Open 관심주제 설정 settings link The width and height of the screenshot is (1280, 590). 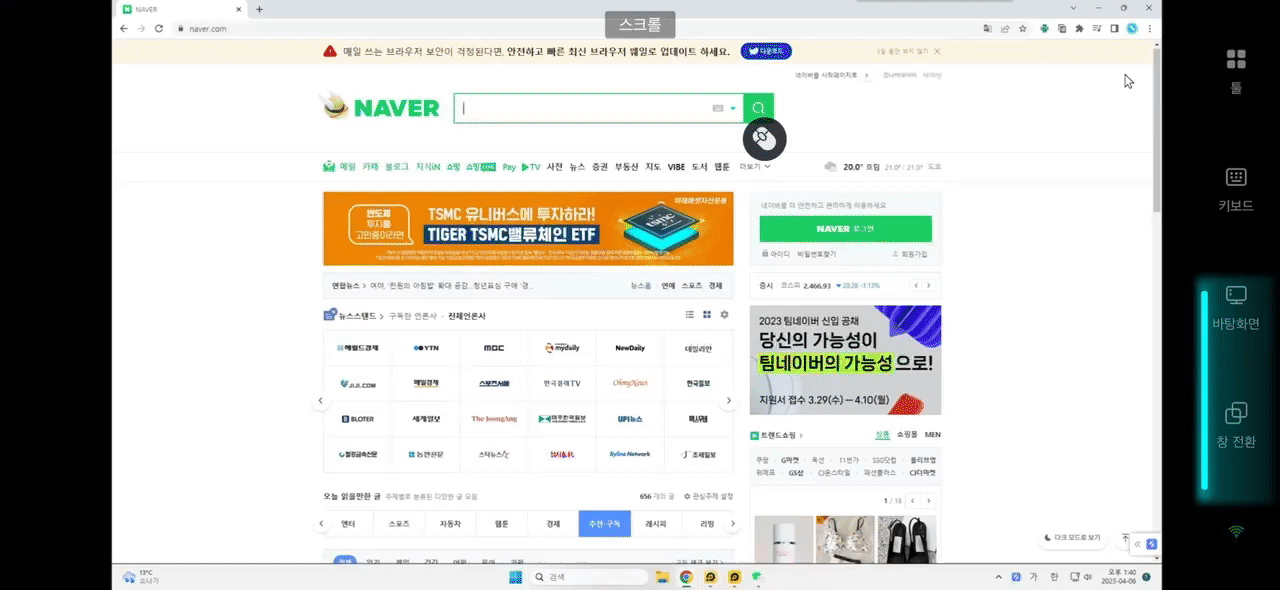(707, 496)
